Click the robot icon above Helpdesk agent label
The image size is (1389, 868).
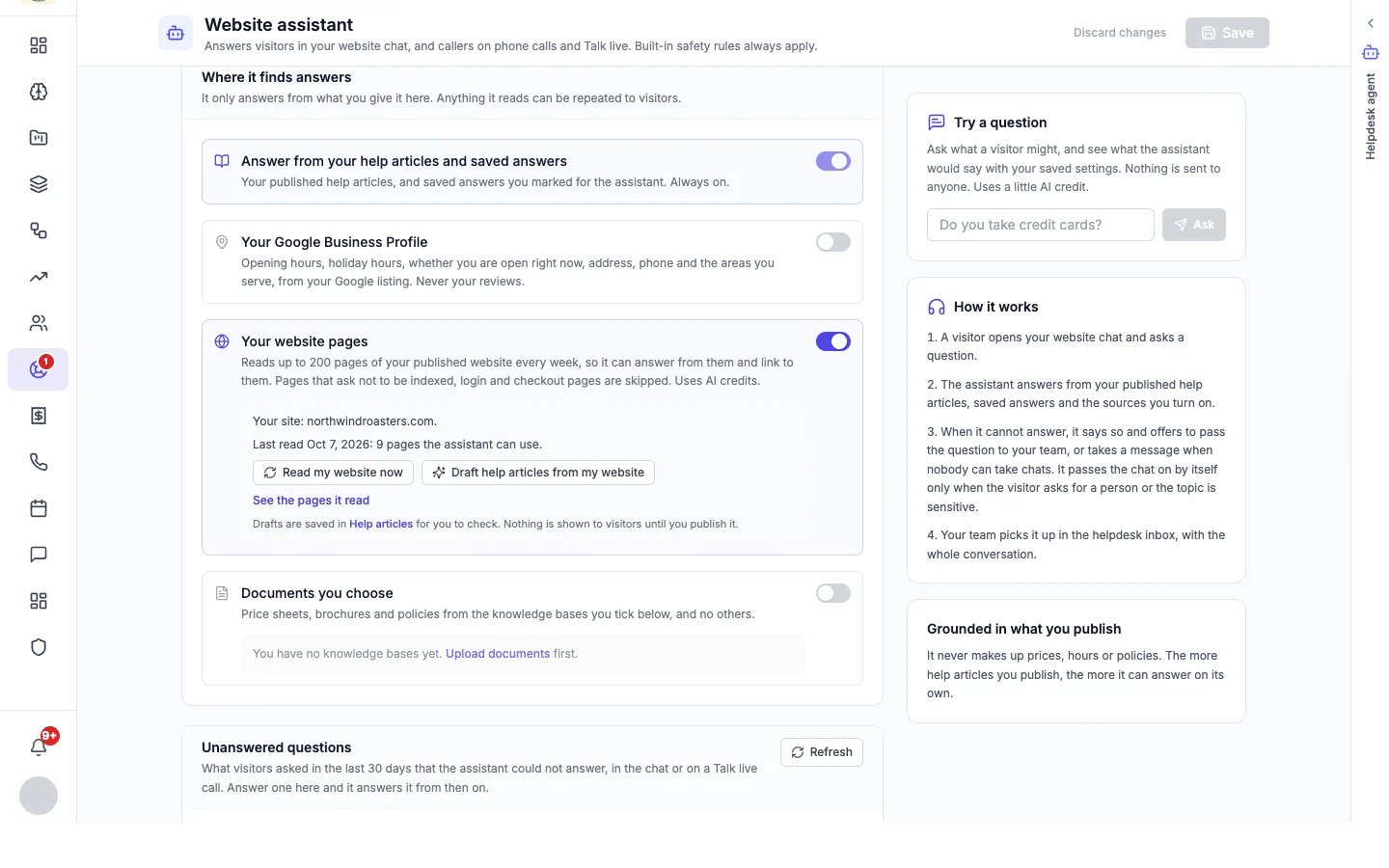pyautogui.click(x=1371, y=52)
